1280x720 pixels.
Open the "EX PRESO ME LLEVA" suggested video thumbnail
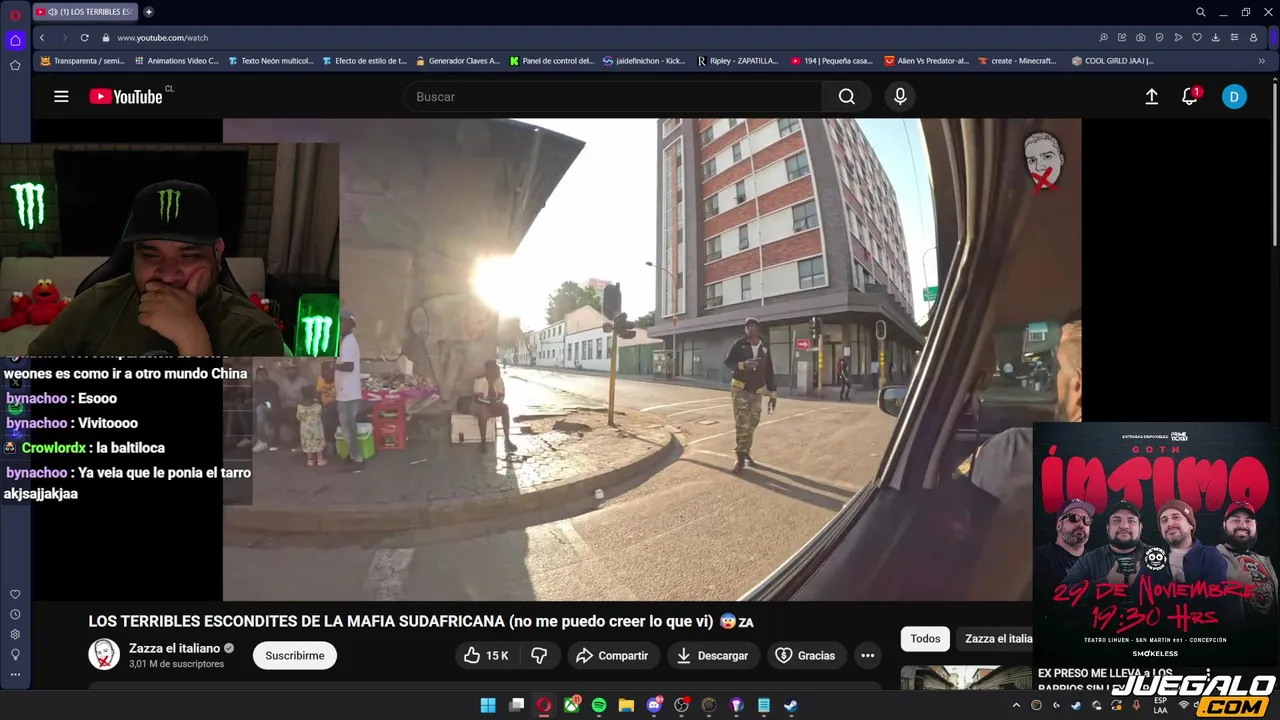point(965,678)
